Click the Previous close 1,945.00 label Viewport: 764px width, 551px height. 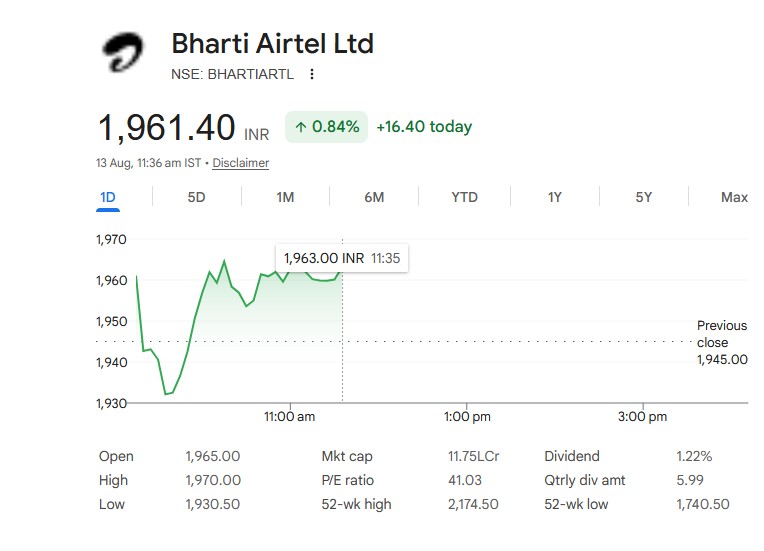point(722,342)
